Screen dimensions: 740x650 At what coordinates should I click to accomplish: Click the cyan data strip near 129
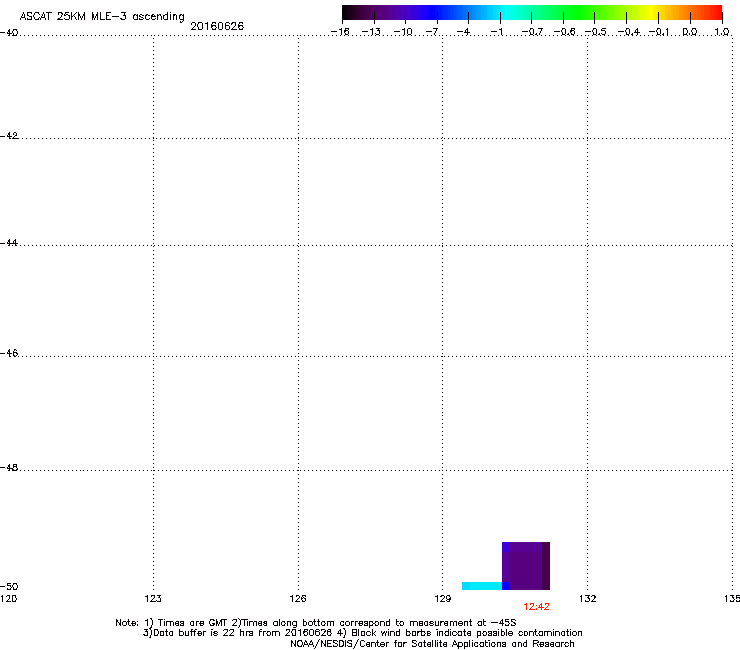click(x=482, y=586)
